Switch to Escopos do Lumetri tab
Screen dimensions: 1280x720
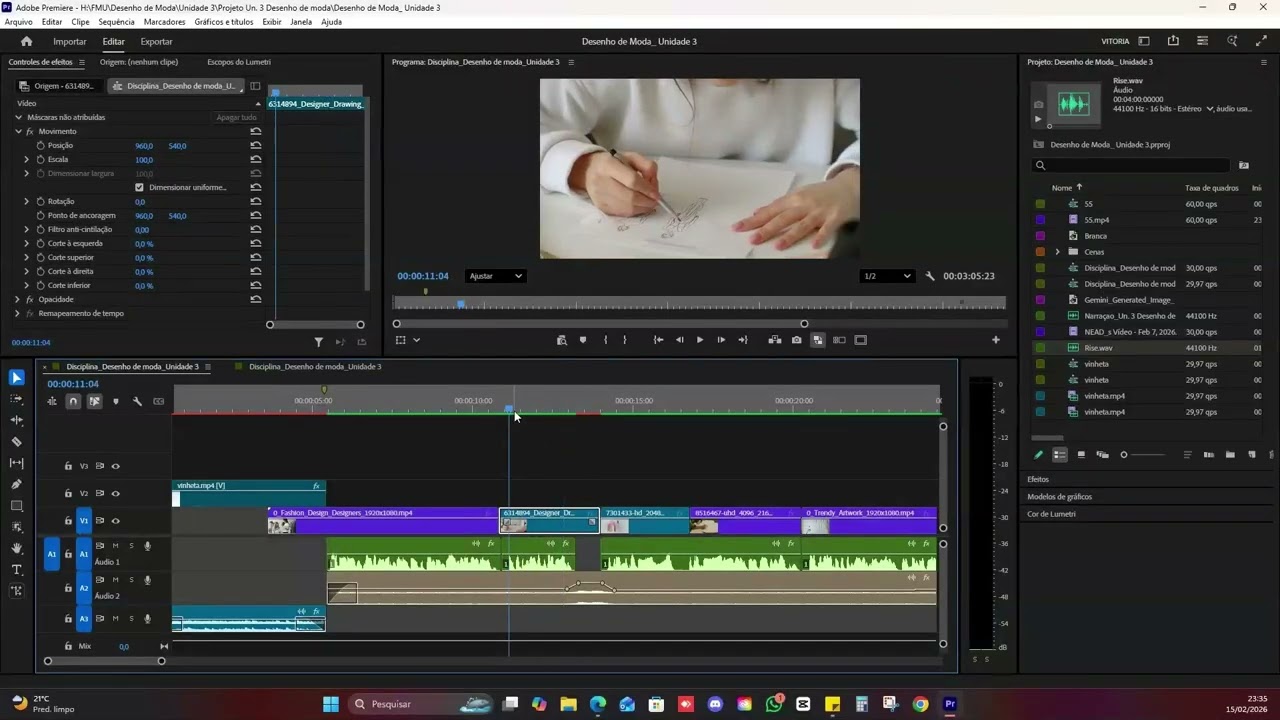click(239, 62)
